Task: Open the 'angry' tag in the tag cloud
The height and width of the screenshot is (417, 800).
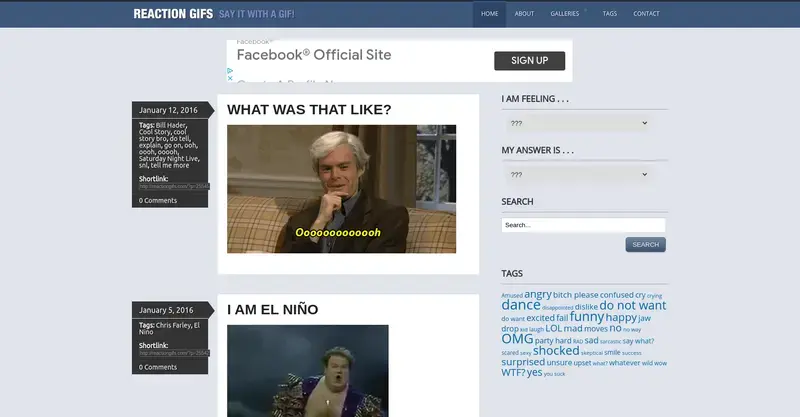Action: (538, 295)
